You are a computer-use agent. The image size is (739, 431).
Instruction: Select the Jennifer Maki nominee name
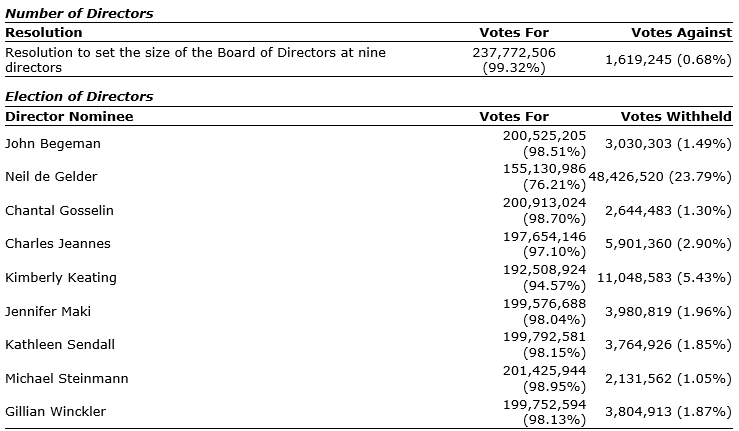(x=50, y=311)
